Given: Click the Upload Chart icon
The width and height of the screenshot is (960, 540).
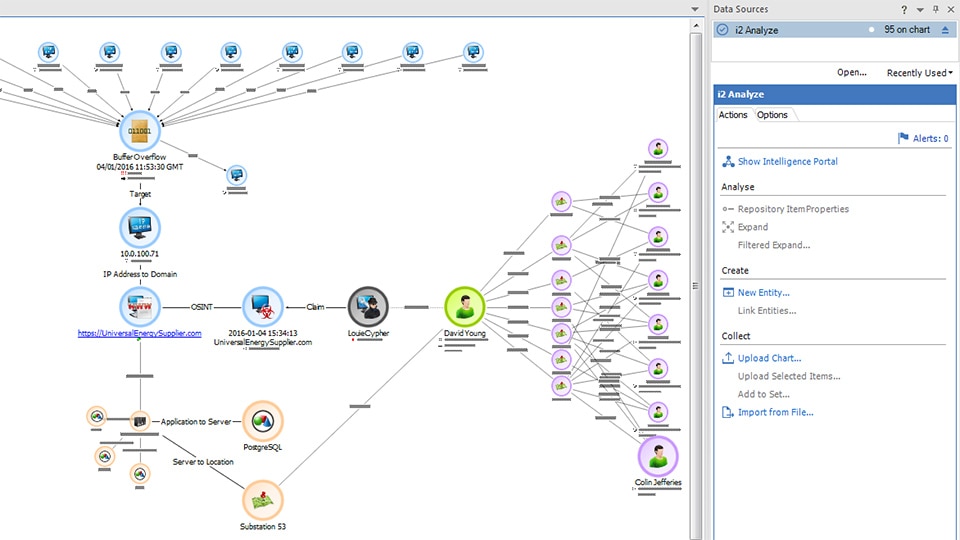Looking at the screenshot, I should [728, 358].
